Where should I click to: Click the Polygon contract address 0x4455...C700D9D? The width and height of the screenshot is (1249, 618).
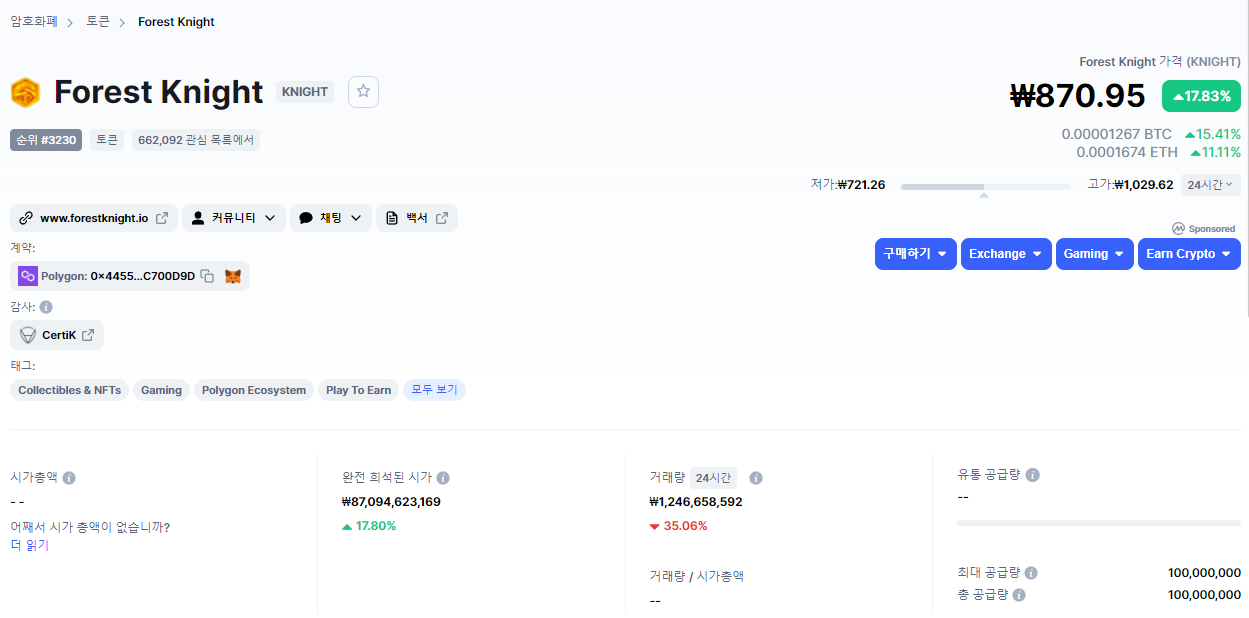(143, 276)
